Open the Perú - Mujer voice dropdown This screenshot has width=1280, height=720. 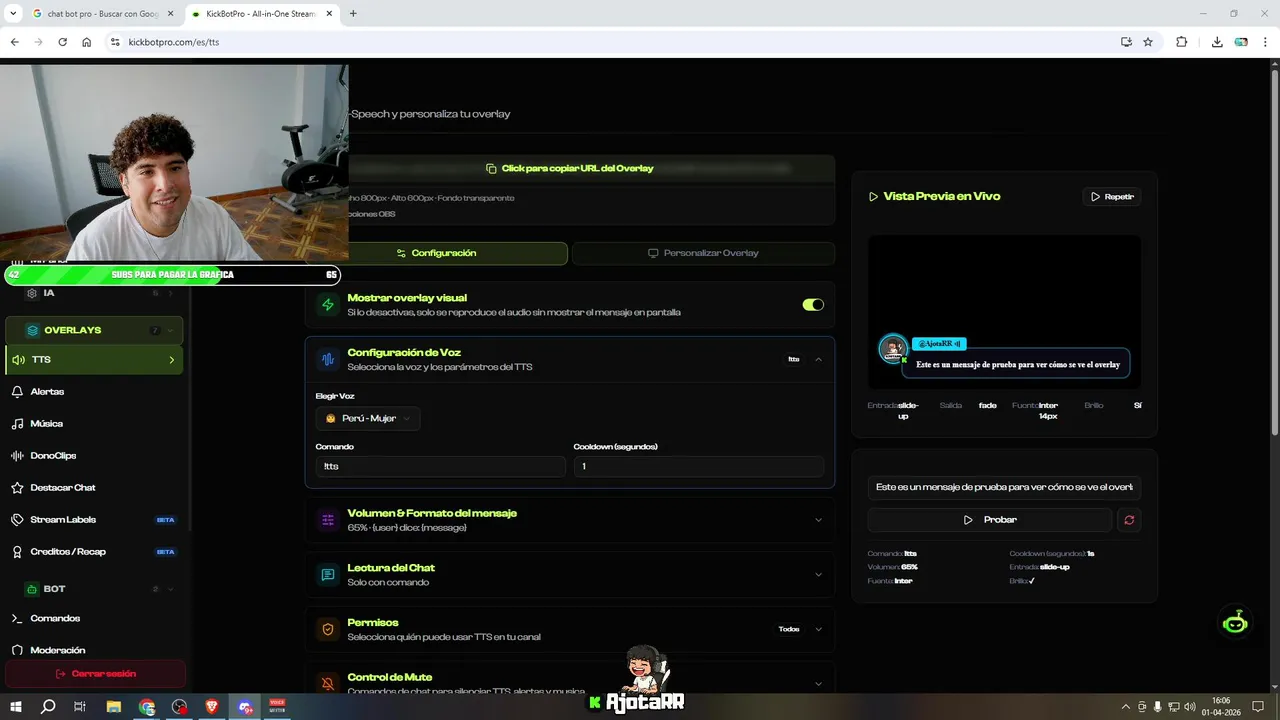(368, 418)
